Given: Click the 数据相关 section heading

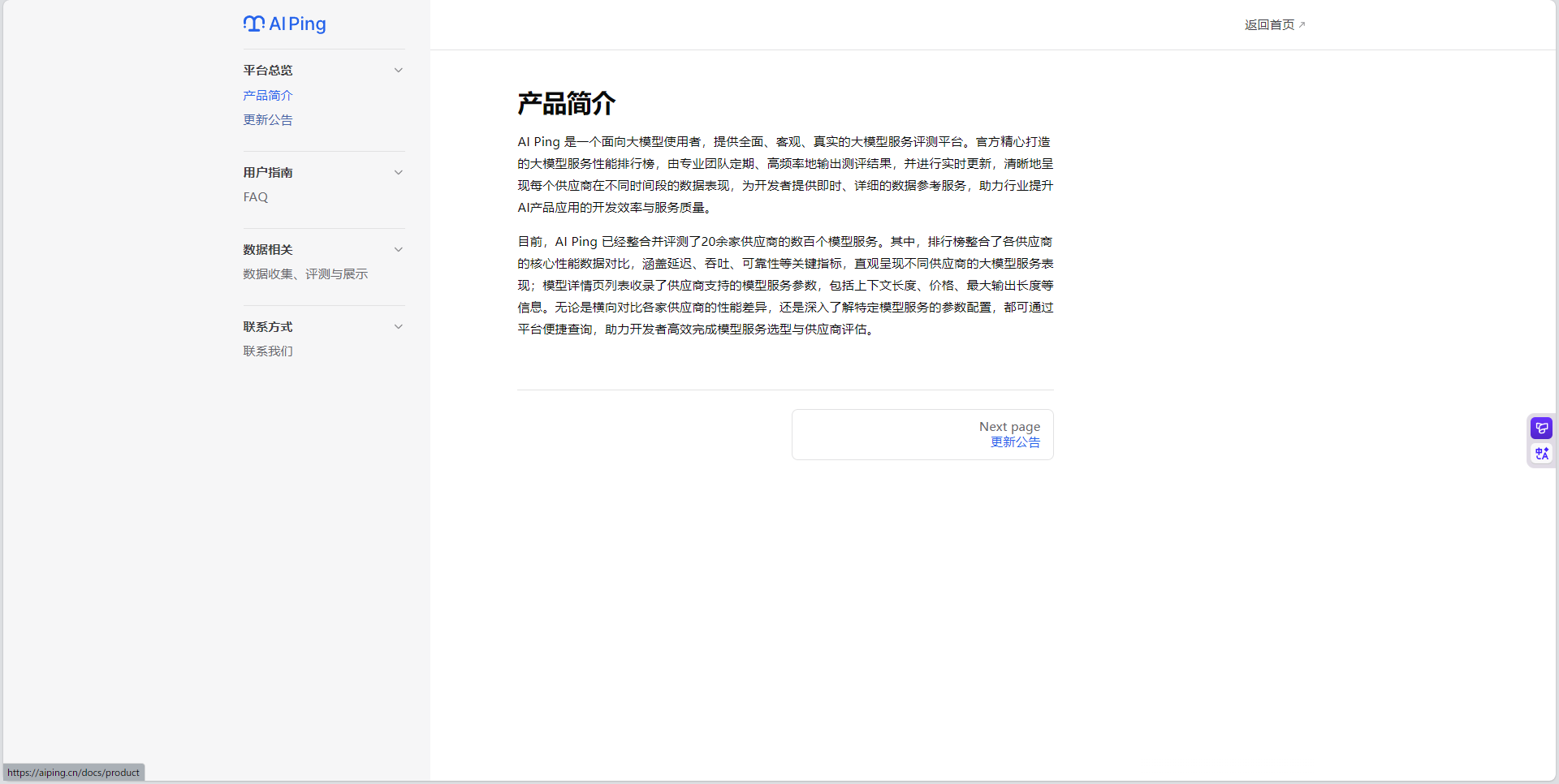Looking at the screenshot, I should coord(268,250).
